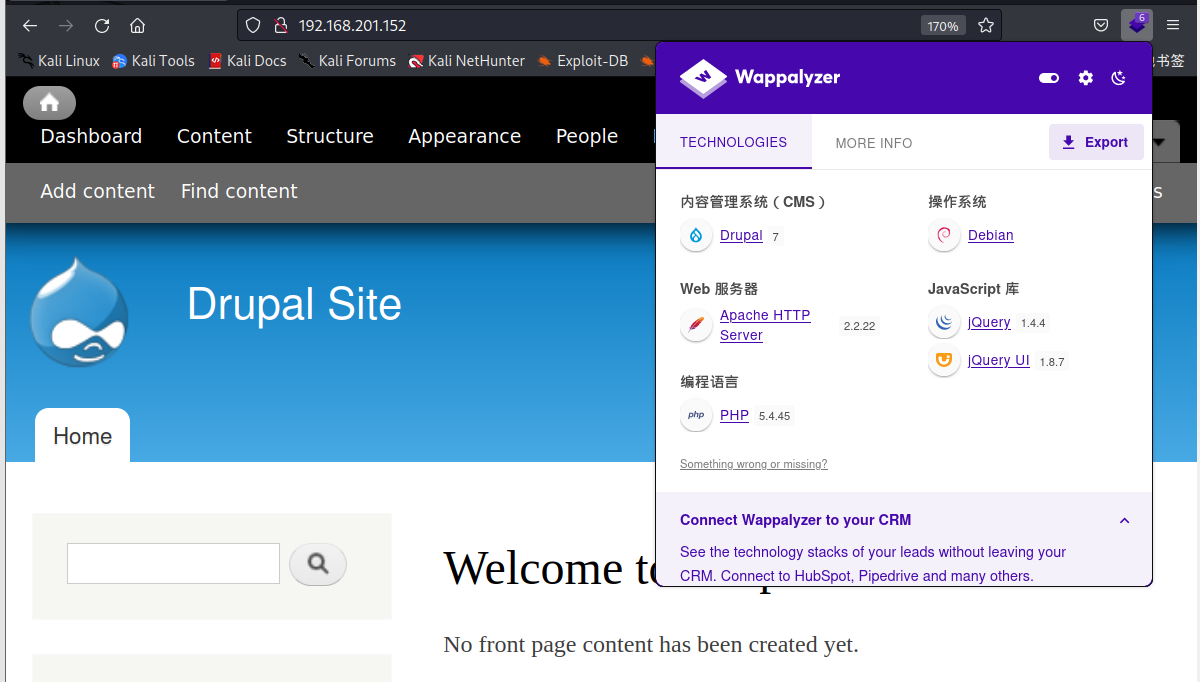1200x682 pixels.
Task: Click the Find content shortcut
Action: (239, 191)
